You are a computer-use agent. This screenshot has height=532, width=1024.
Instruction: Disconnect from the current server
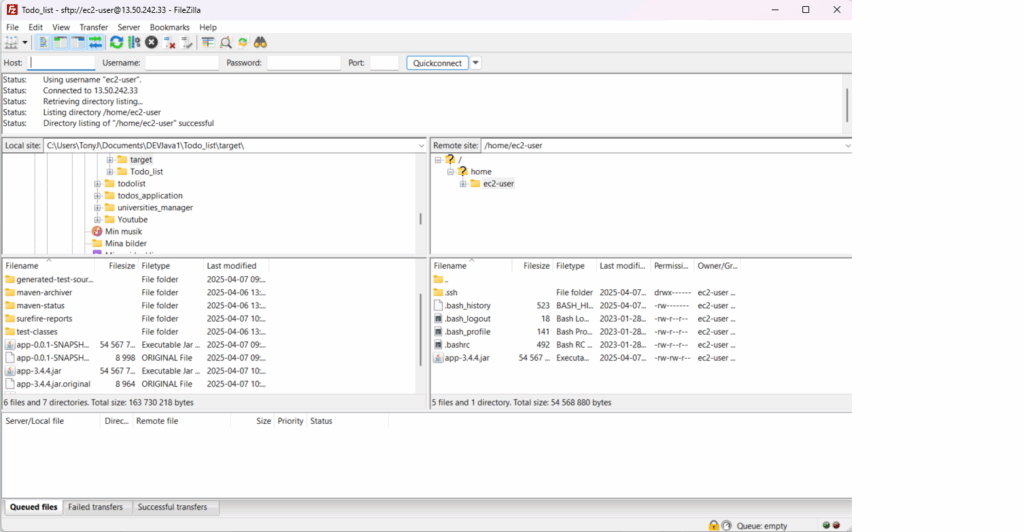tap(170, 42)
